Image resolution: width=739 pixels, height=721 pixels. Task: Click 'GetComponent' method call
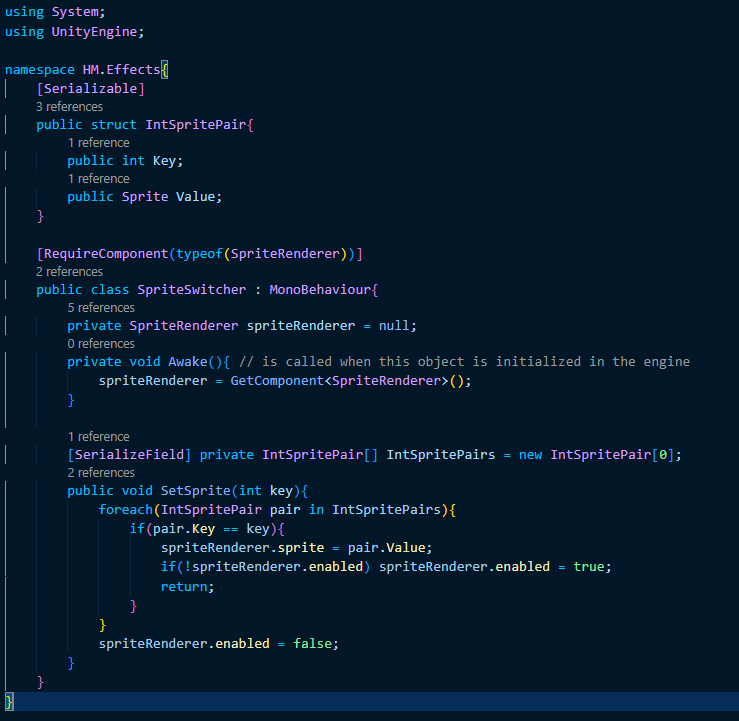pyautogui.click(x=277, y=381)
